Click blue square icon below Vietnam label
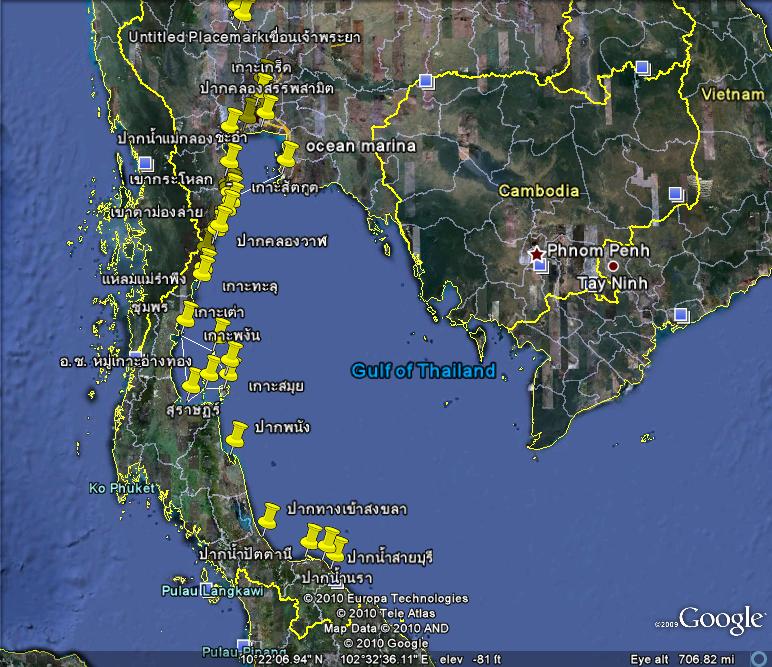The height and width of the screenshot is (667, 772). [x=676, y=194]
